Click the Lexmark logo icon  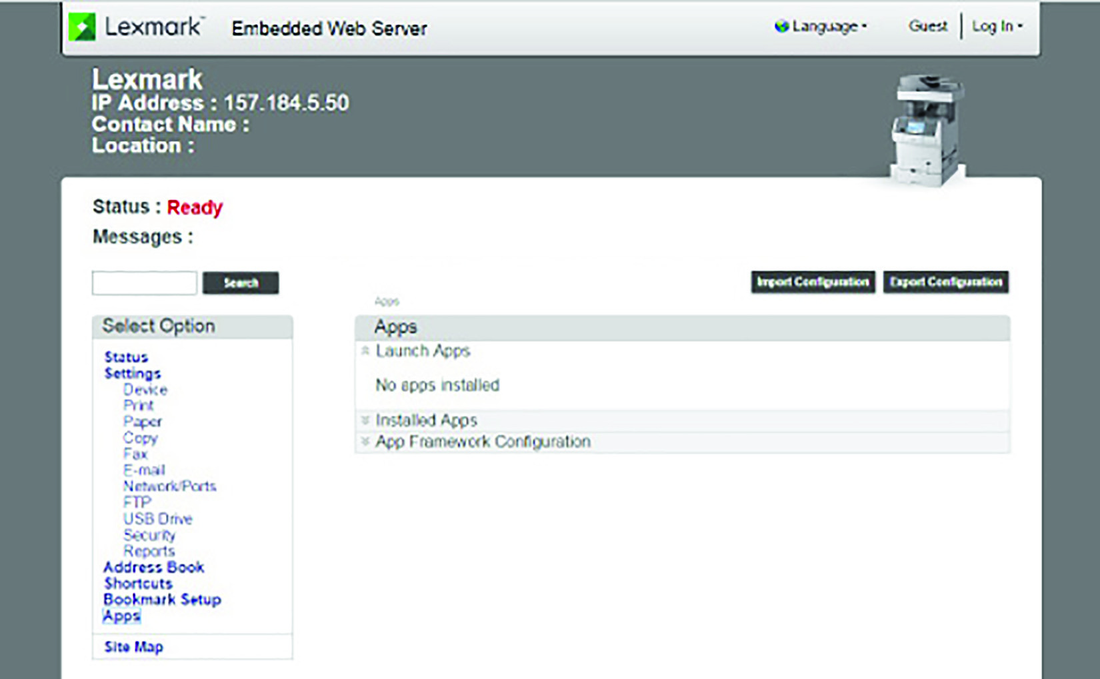(x=81, y=27)
